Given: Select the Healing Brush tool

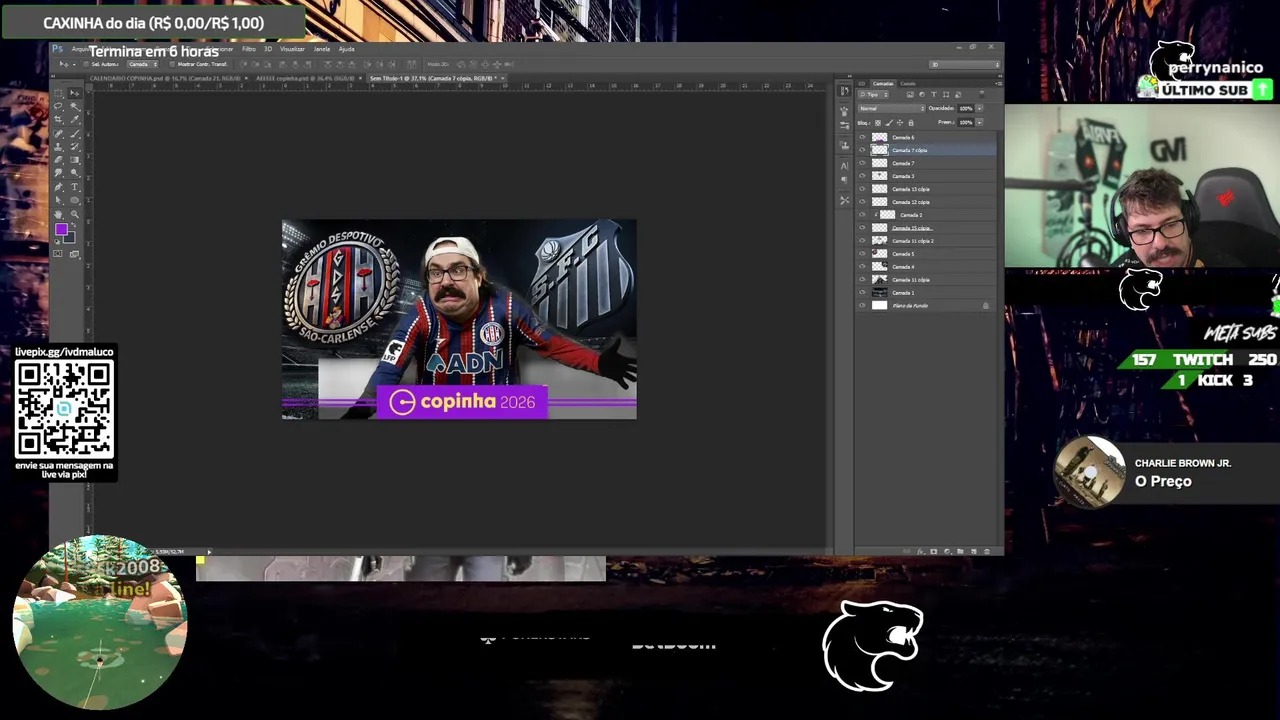Looking at the screenshot, I should tap(58, 134).
